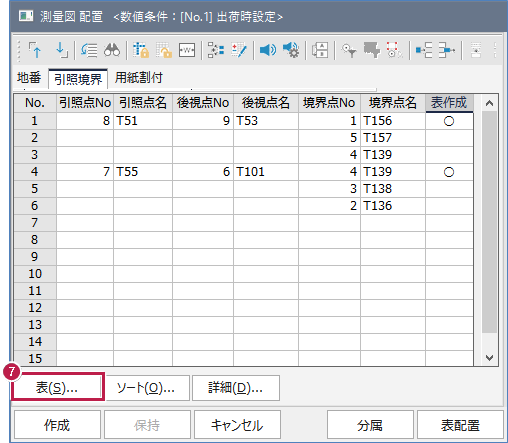Select the 引照点名 cell containing T55

click(x=143, y=172)
